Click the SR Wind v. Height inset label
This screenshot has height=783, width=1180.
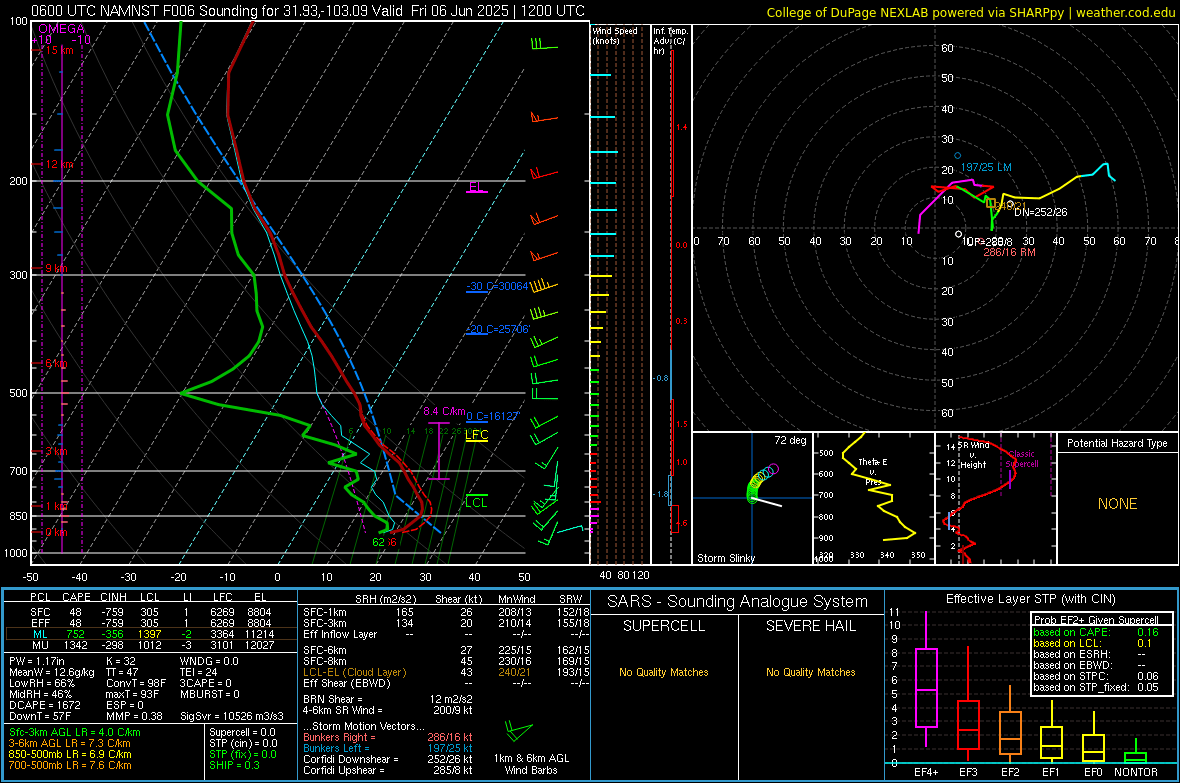973,455
